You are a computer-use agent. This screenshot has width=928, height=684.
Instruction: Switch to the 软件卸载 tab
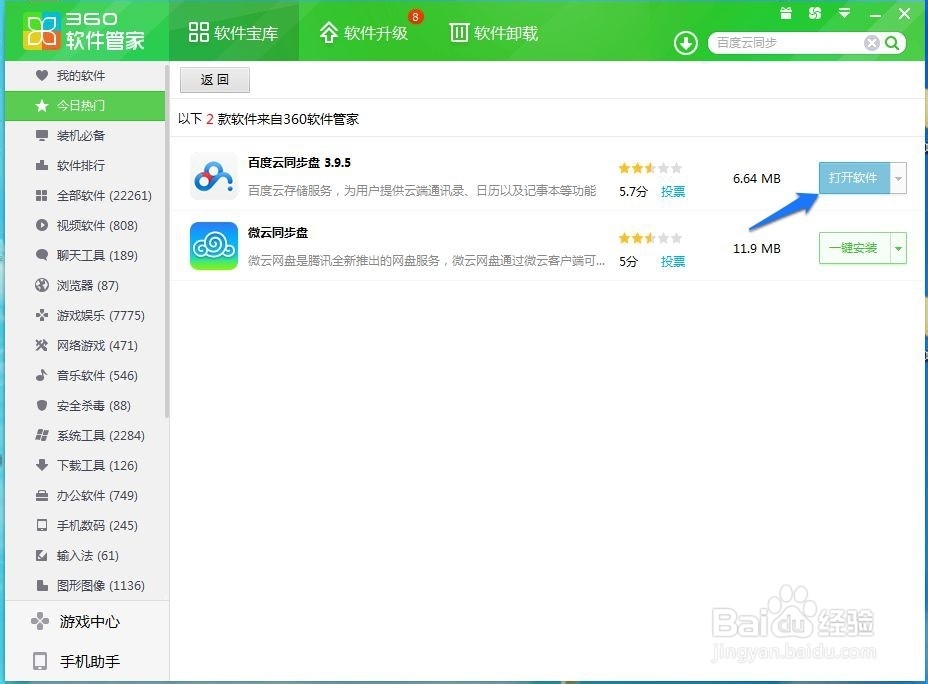494,33
